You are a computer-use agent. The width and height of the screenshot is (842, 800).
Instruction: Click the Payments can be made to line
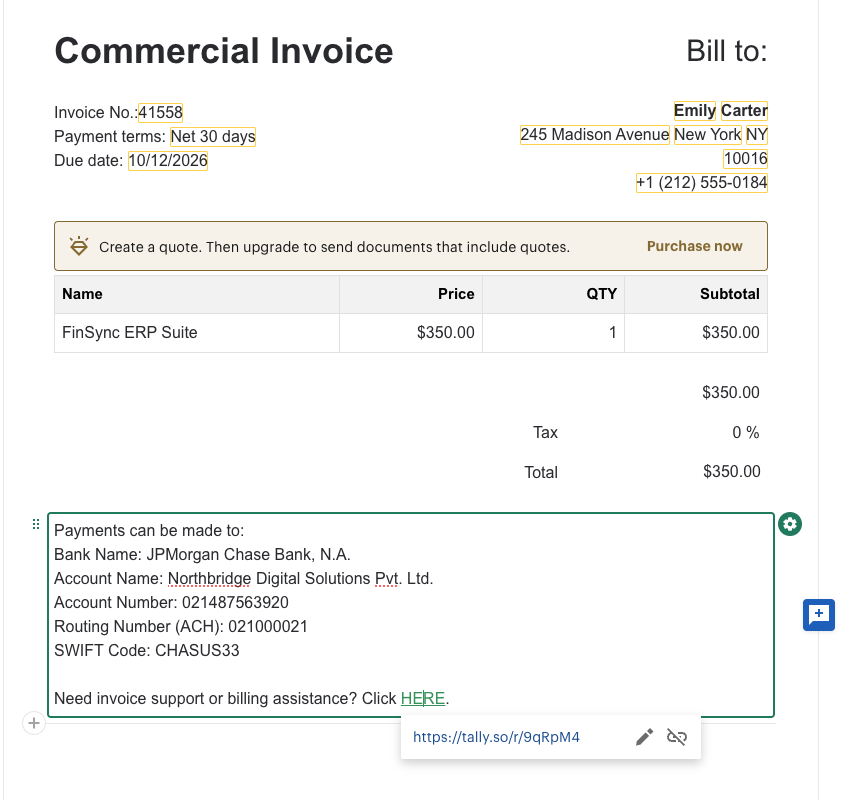coord(149,530)
